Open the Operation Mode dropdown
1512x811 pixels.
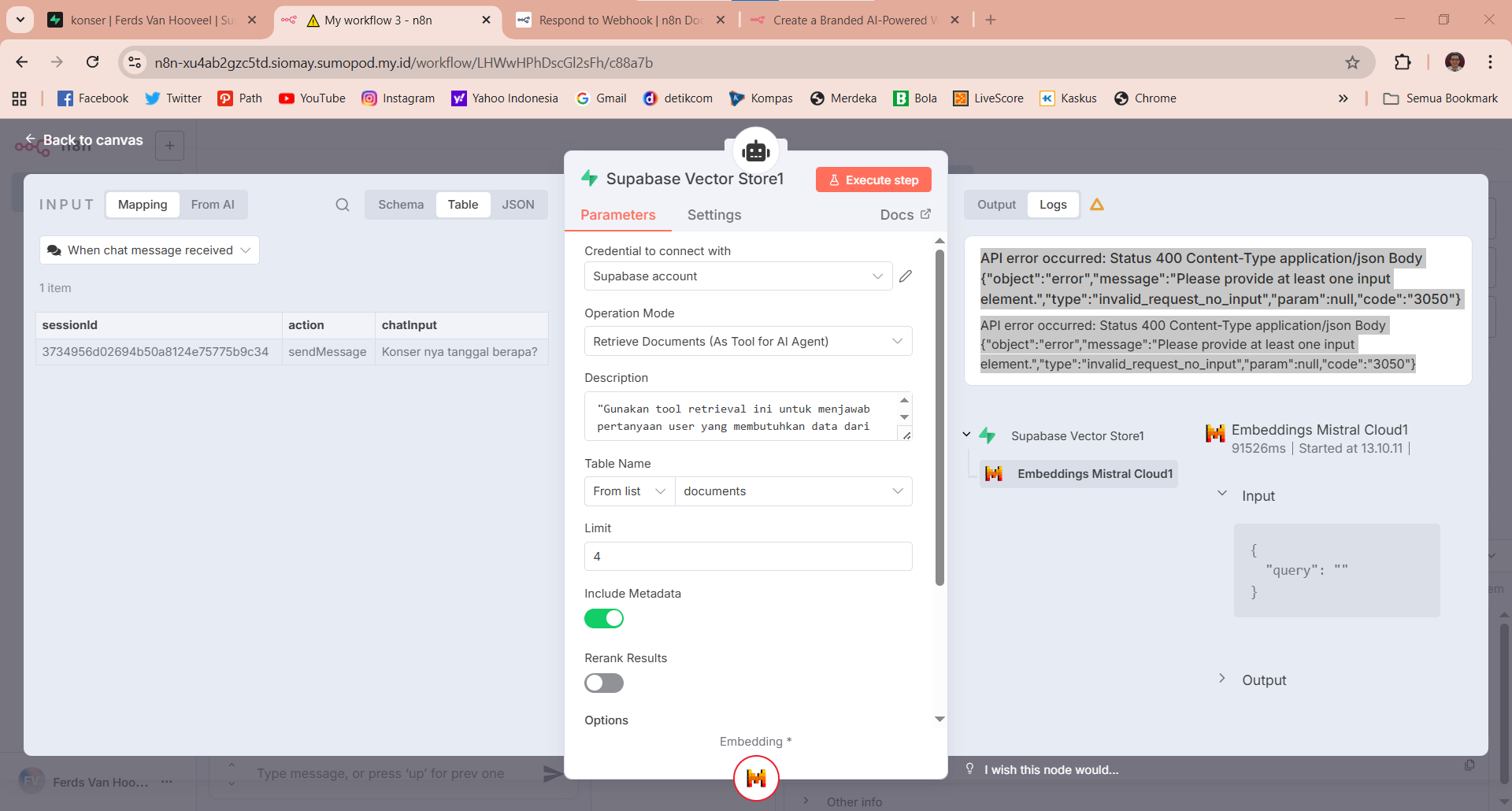748,341
